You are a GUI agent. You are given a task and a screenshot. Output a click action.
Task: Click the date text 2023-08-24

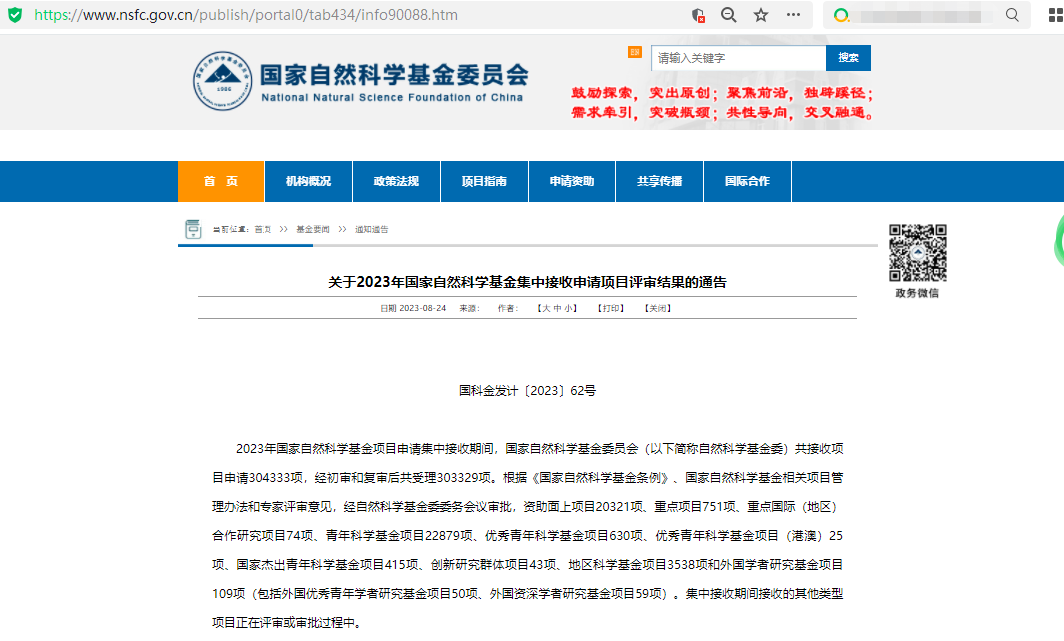[x=423, y=308]
